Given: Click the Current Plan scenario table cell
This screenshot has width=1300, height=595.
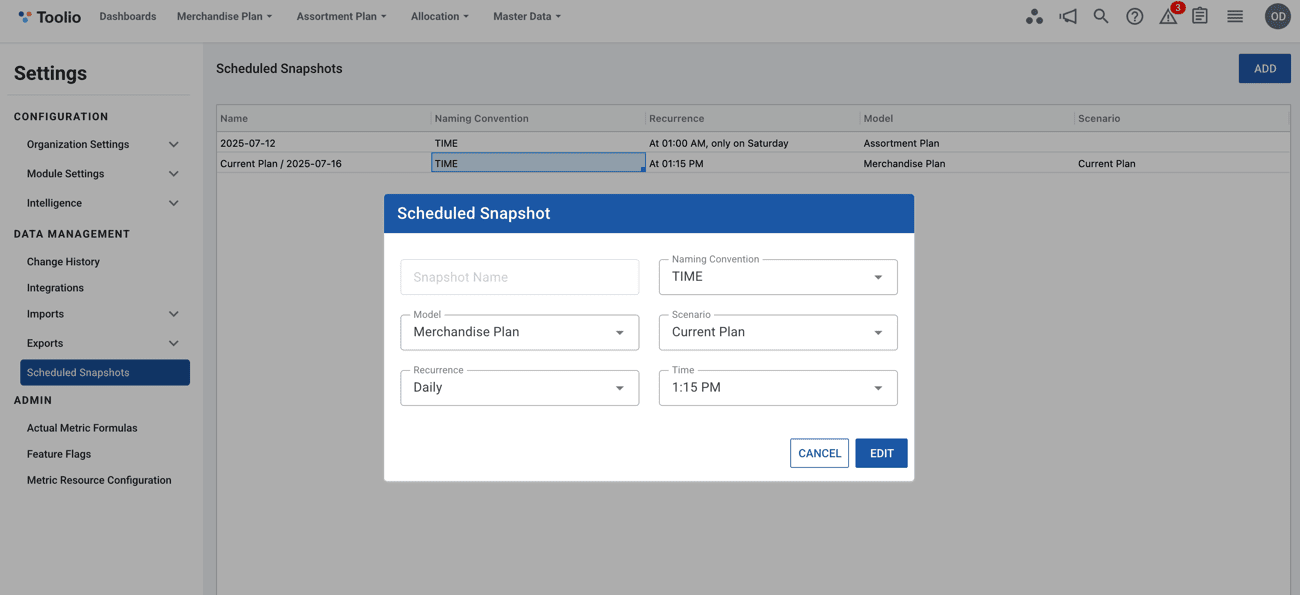Looking at the screenshot, I should point(1182,163).
